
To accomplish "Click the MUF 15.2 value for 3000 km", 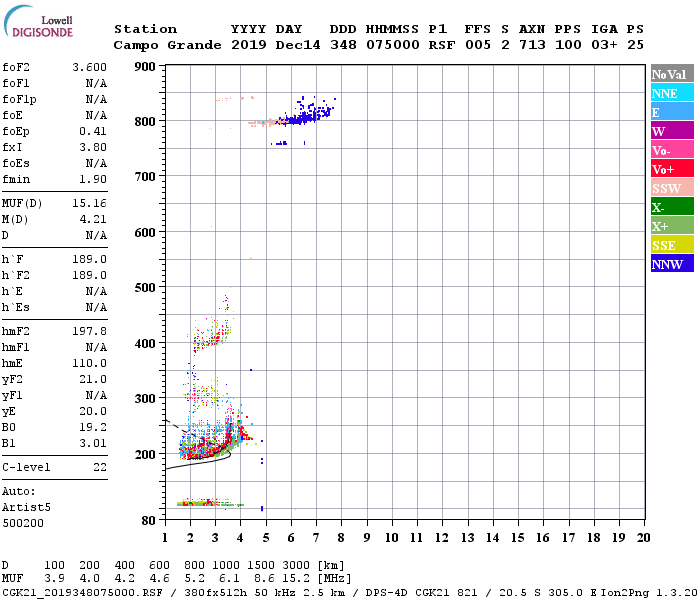I will (296, 578).
